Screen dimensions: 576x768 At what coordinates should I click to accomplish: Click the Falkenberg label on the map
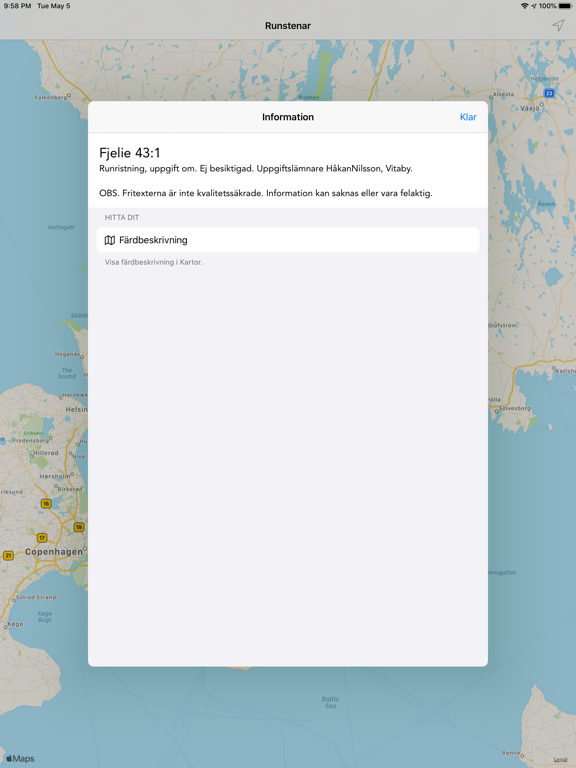tap(51, 97)
